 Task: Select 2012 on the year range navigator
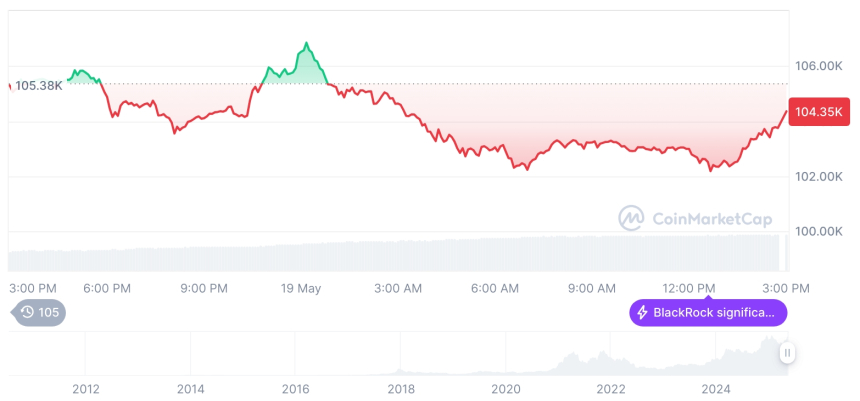[85, 389]
